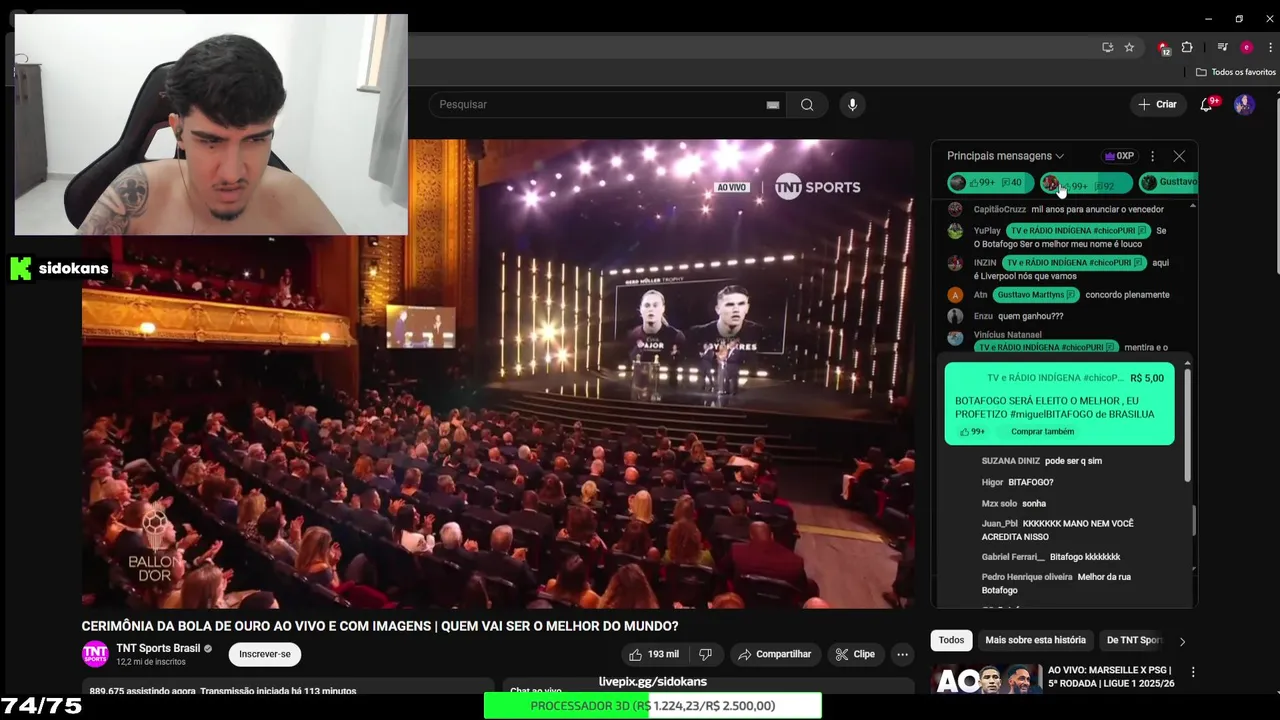
Task: Click the R$ 5,00 Super Chat amount
Action: point(1147,378)
